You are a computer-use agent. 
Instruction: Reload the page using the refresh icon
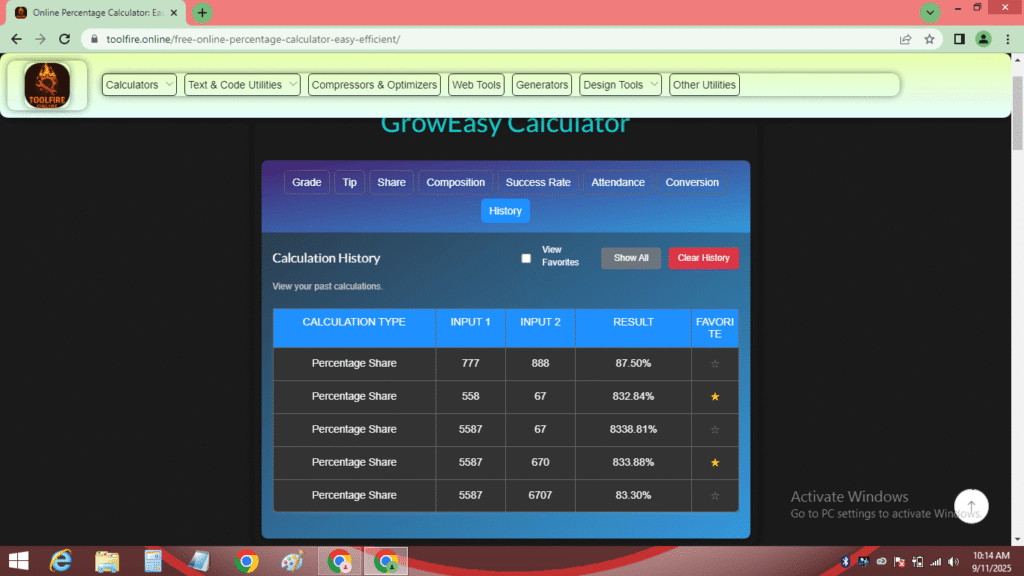coord(64,39)
